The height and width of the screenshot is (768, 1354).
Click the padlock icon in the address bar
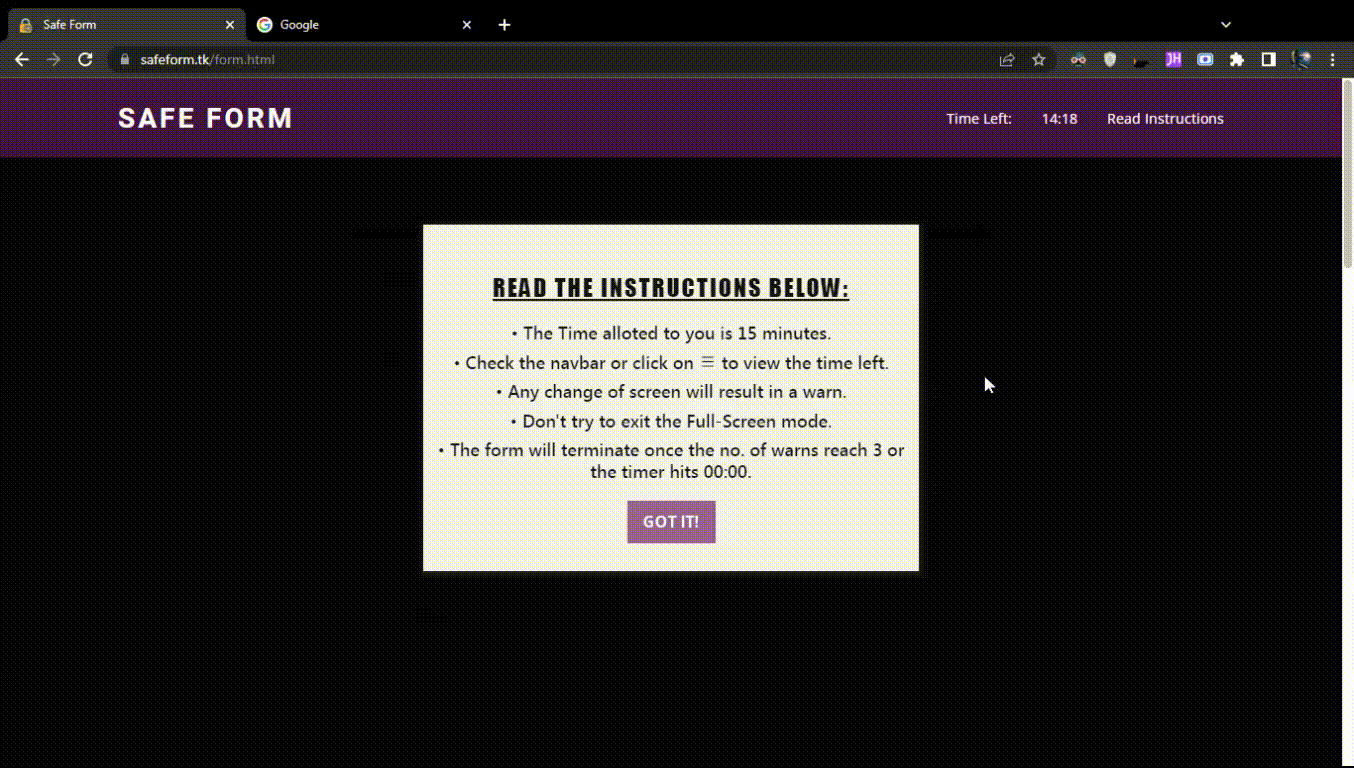pos(124,59)
